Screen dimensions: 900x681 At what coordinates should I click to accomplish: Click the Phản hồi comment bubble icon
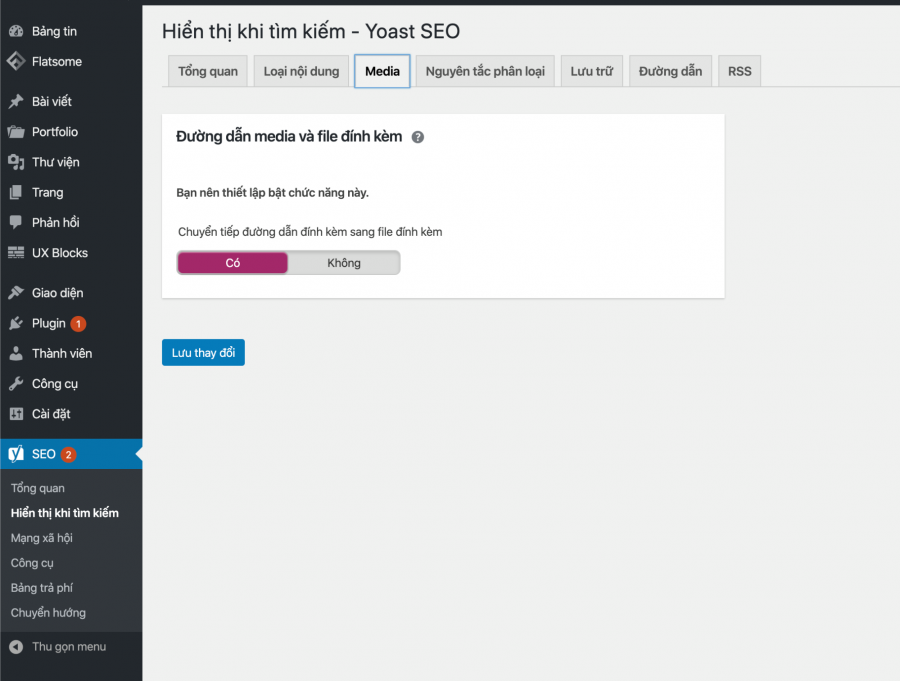[16, 222]
